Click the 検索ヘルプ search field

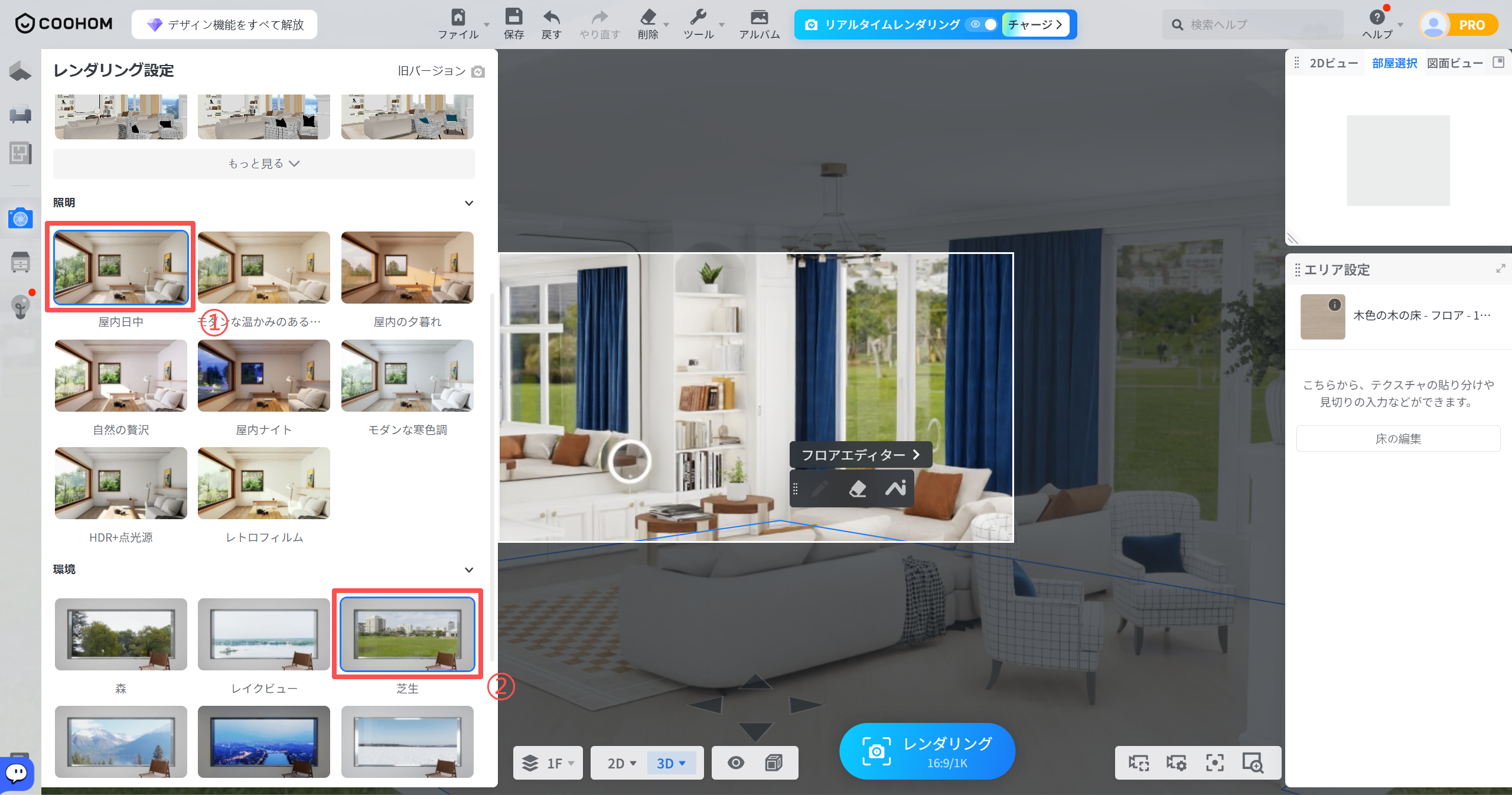[1252, 25]
